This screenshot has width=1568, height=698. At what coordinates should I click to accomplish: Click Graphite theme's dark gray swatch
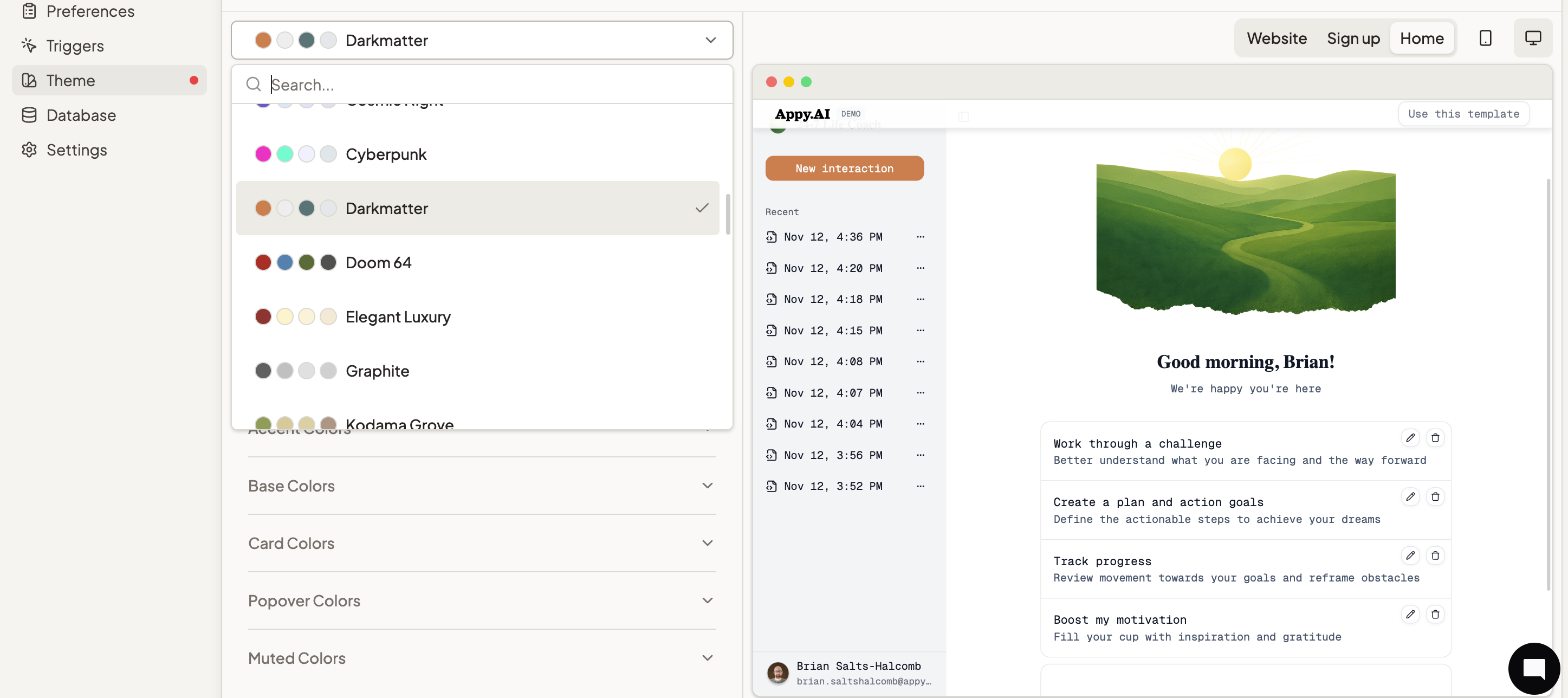(x=263, y=371)
